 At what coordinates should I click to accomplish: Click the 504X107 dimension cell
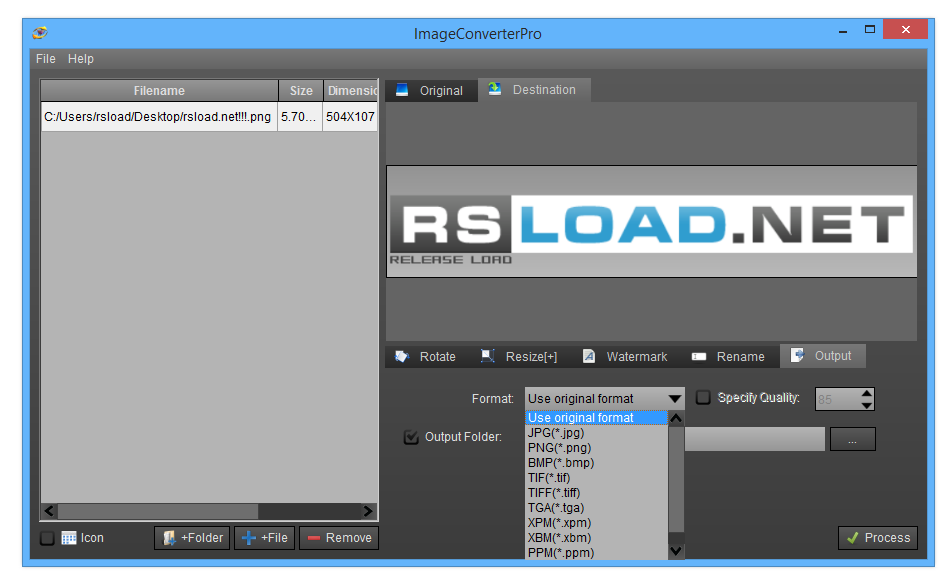tap(350, 117)
